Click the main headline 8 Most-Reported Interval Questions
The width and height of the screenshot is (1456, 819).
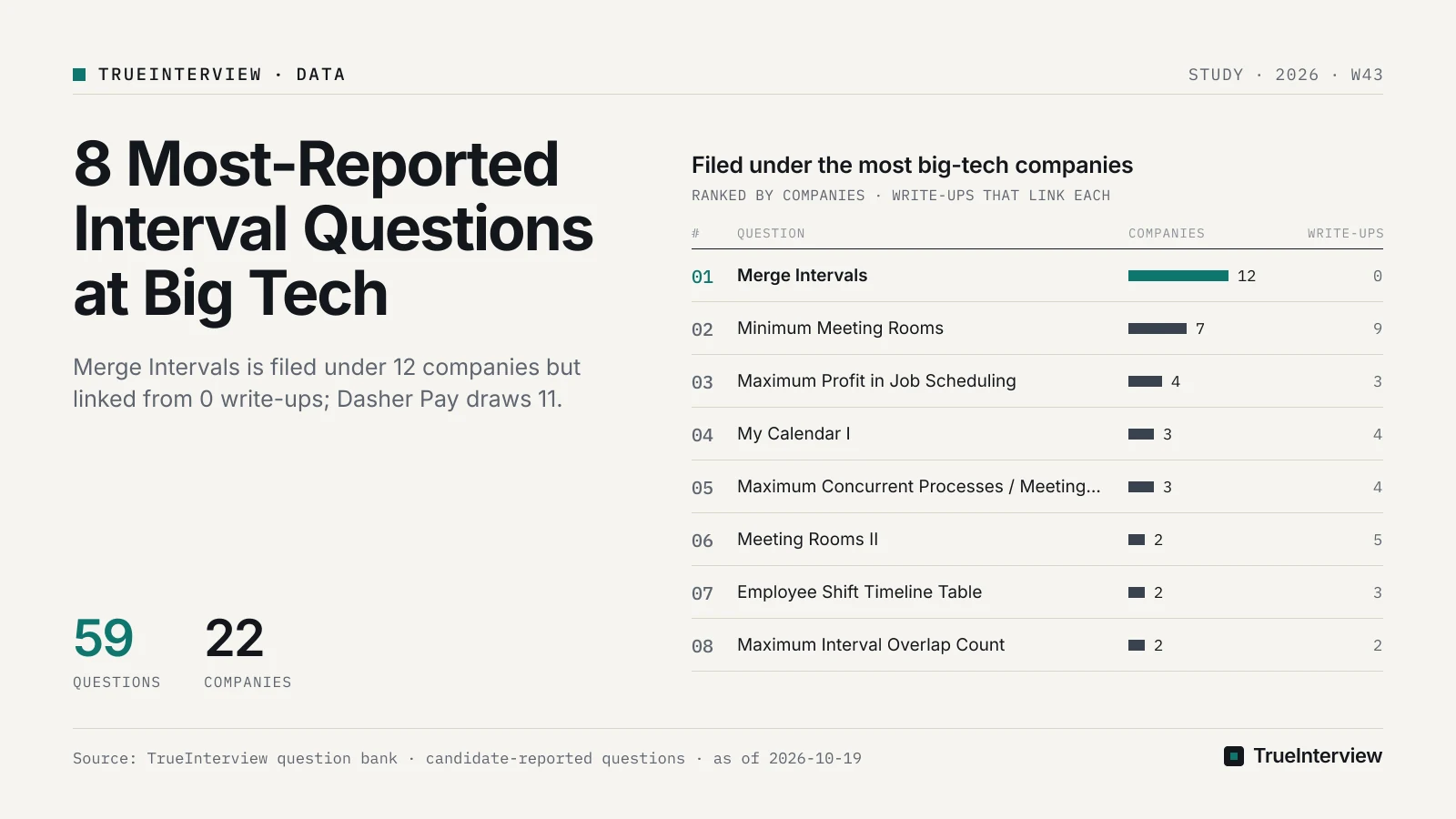(333, 228)
